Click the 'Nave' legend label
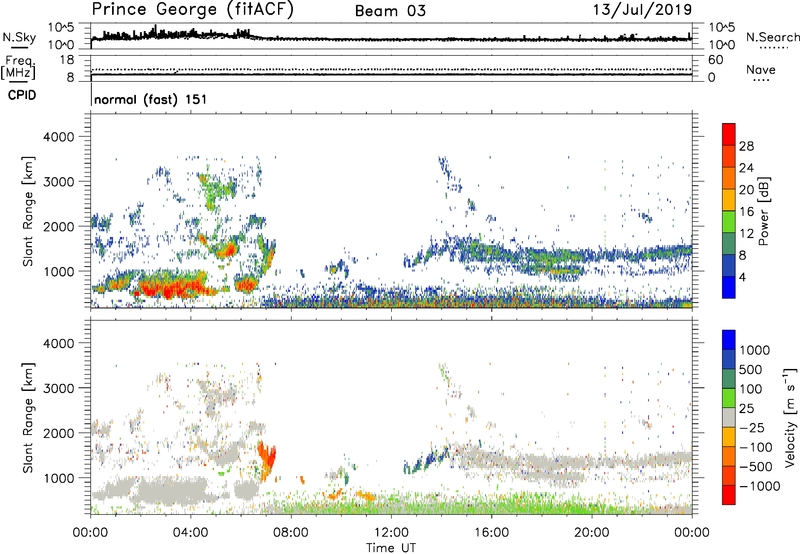800x554 pixels. pyautogui.click(x=761, y=70)
